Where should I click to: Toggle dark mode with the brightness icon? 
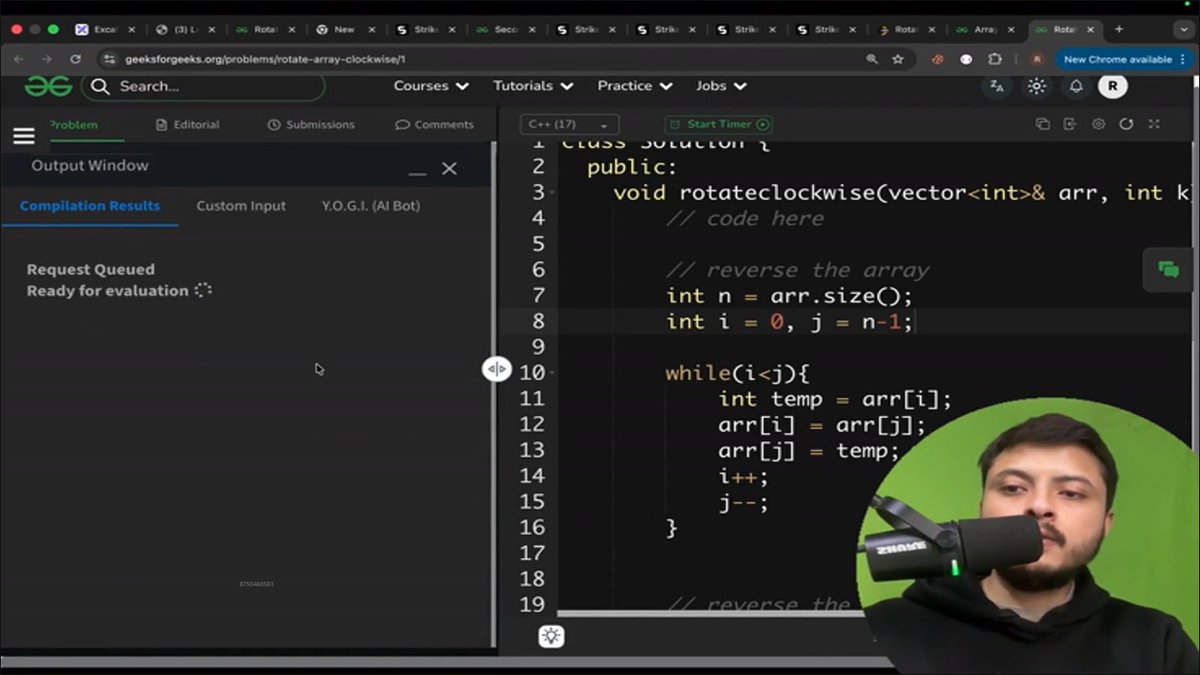(1036, 88)
